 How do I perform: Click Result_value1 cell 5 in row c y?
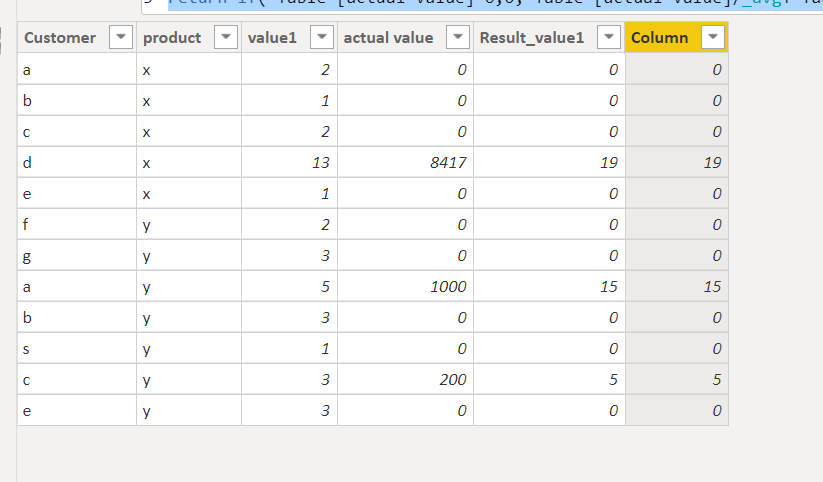(x=549, y=380)
